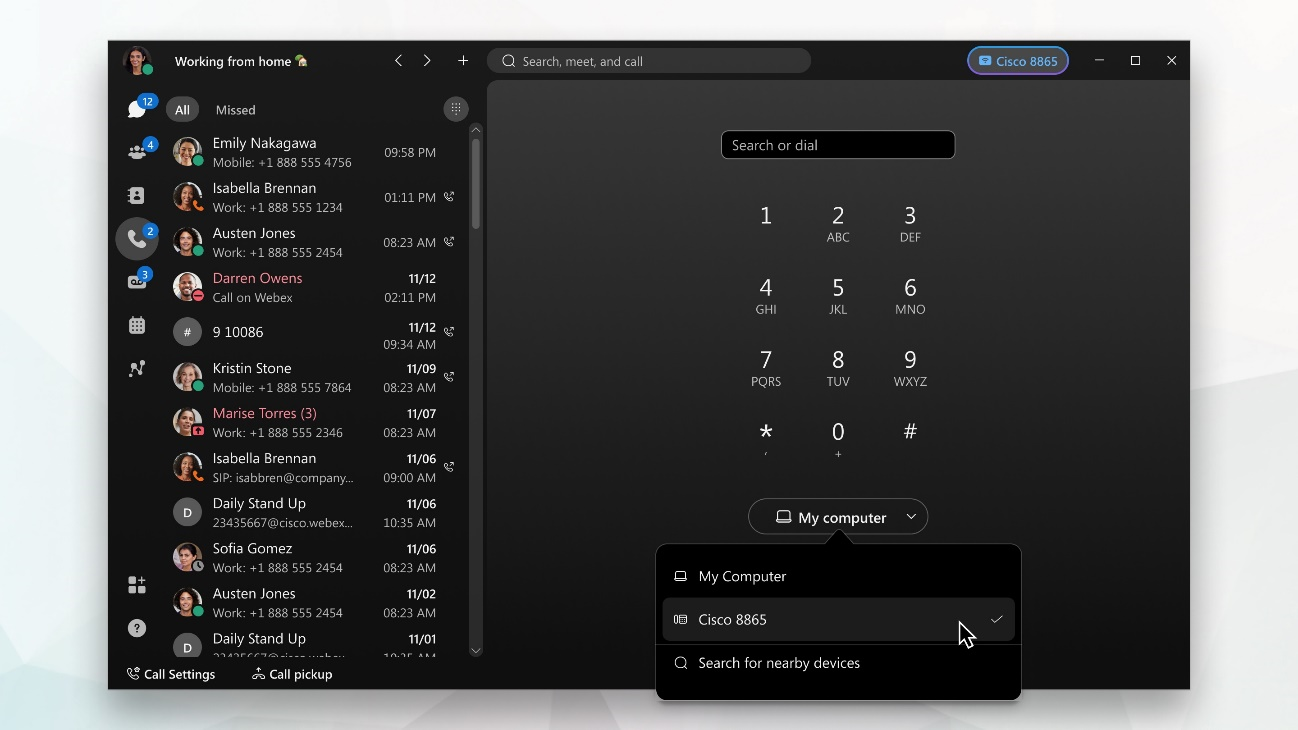1298x730 pixels.
Task: Click the plus icon to add new
Action: (x=463, y=61)
